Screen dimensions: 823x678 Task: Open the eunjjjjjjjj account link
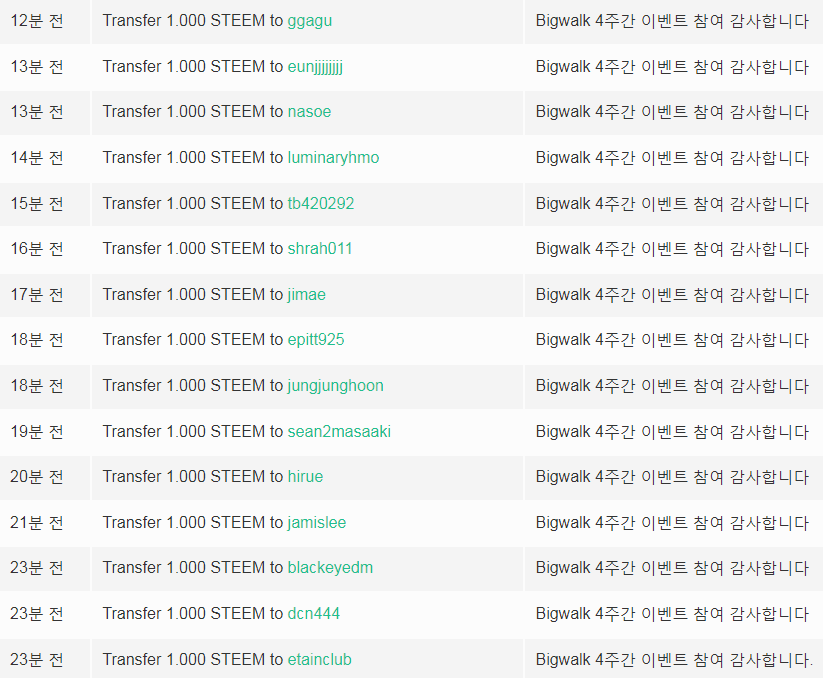coord(315,67)
